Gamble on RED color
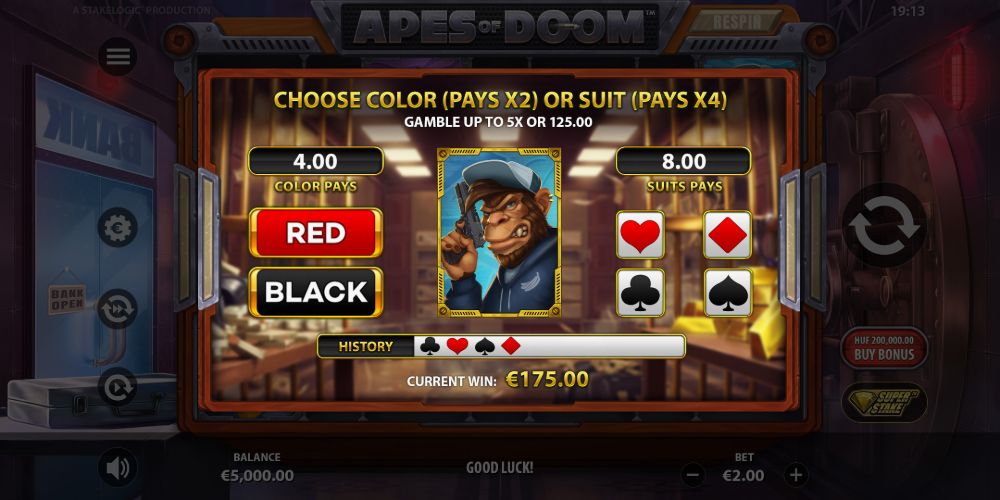This screenshot has width=1000, height=500. [x=316, y=233]
